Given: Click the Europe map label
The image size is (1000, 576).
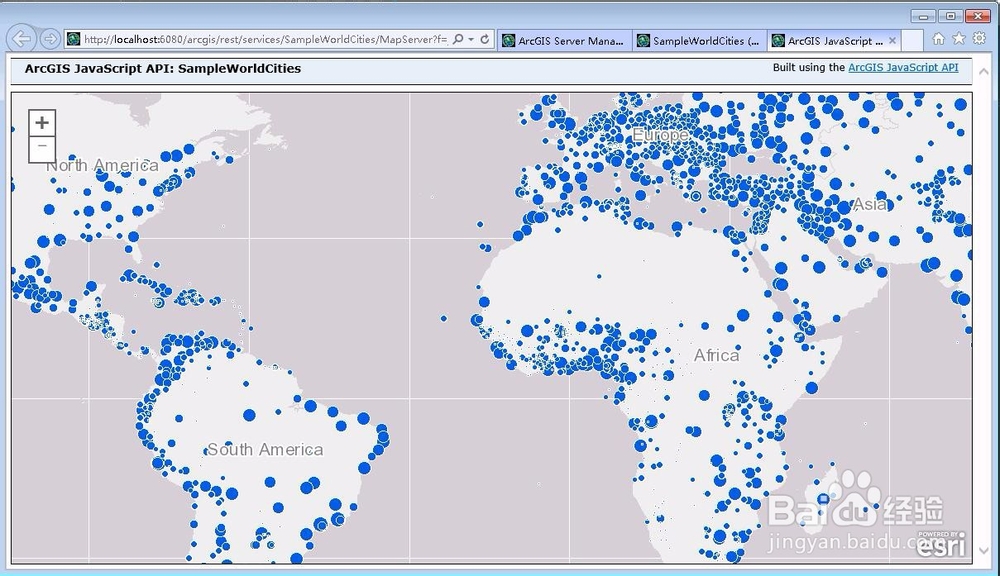Looking at the screenshot, I should pyautogui.click(x=661, y=135).
